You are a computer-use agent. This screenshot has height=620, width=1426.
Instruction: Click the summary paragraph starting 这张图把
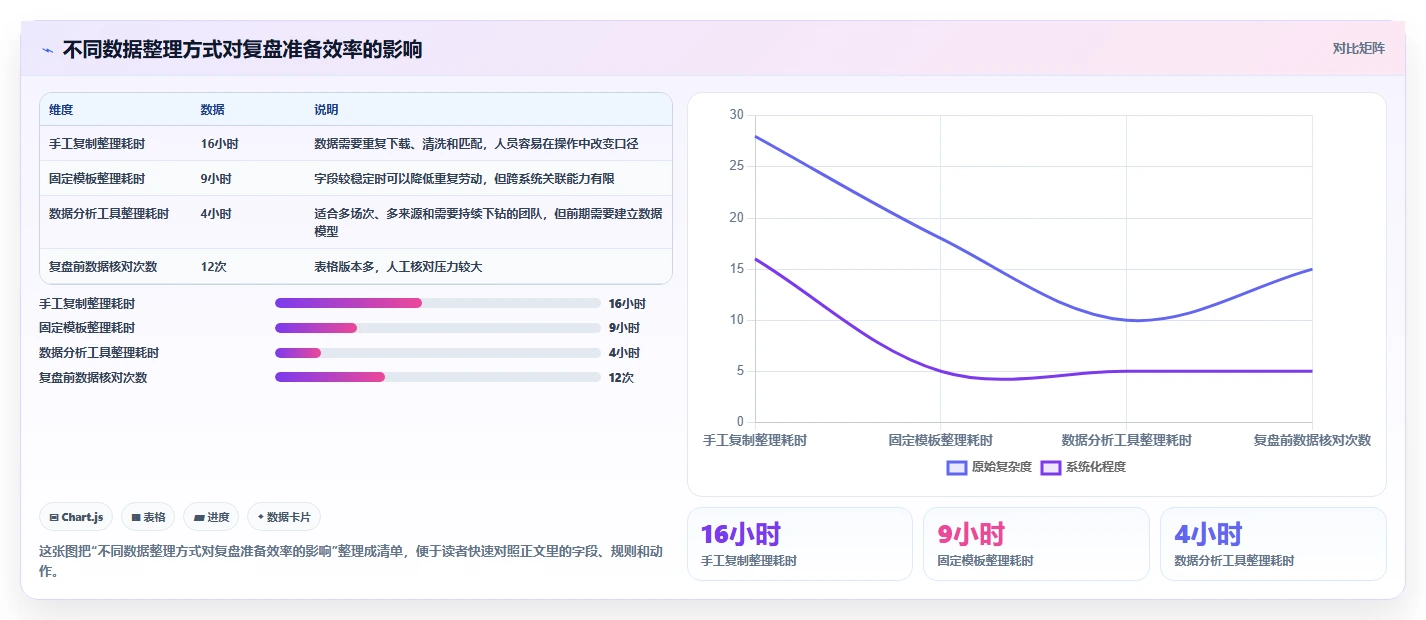(350, 561)
